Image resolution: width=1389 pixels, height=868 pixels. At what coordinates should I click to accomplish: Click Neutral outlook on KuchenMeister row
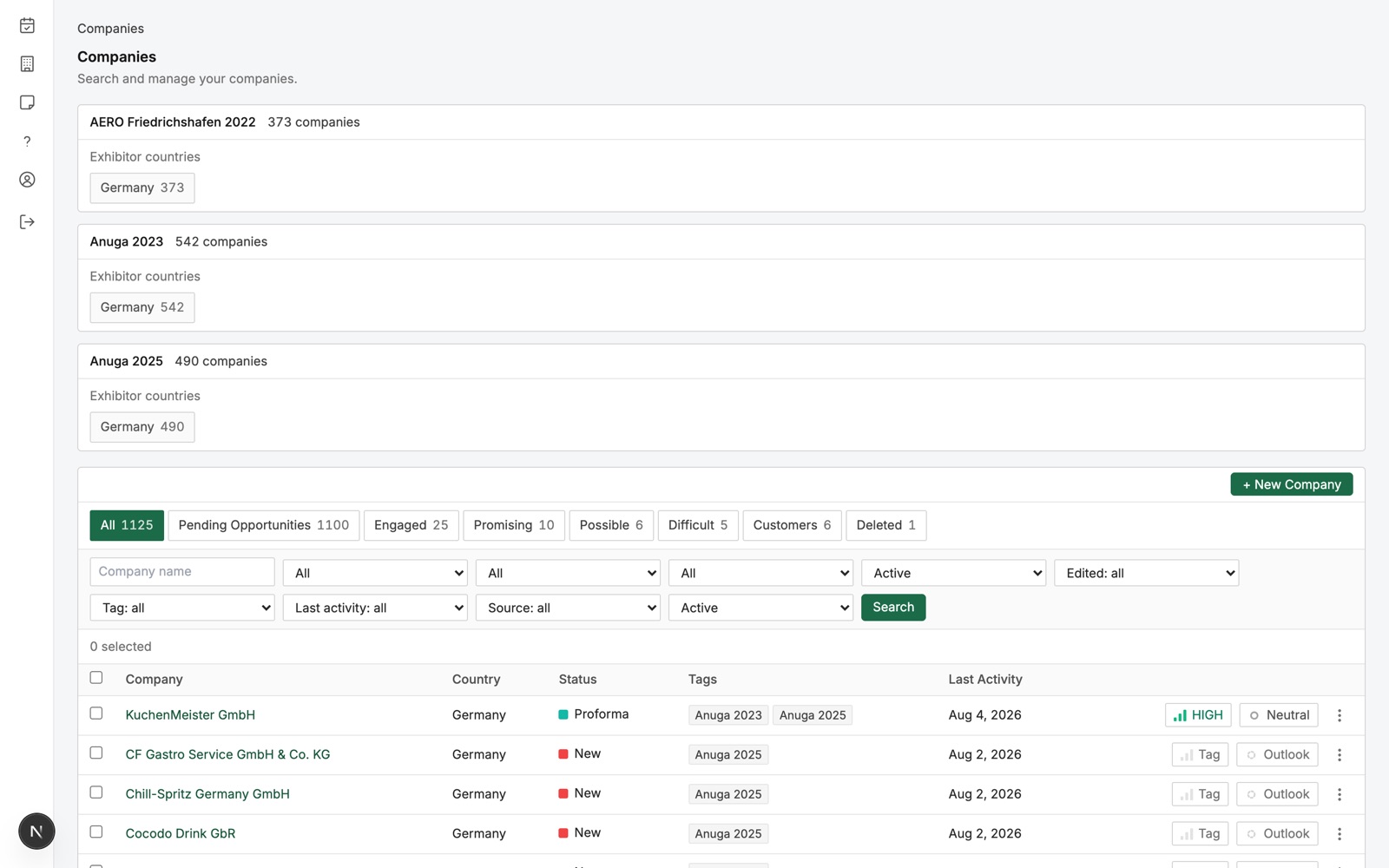(x=1279, y=715)
